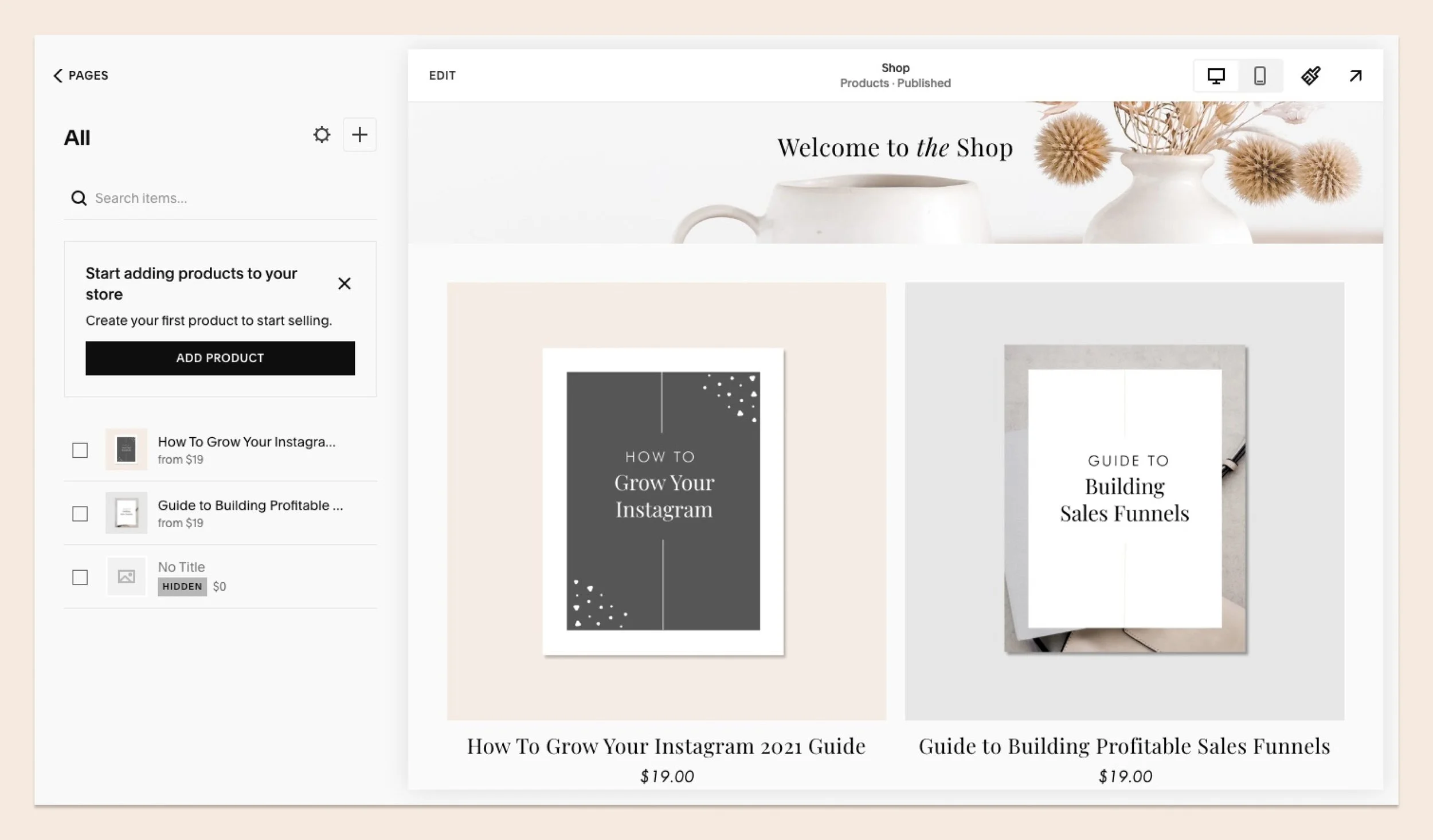Open How To Grow Your Instagra... list item
Viewport: 1433px width, 840px height.
point(246,442)
